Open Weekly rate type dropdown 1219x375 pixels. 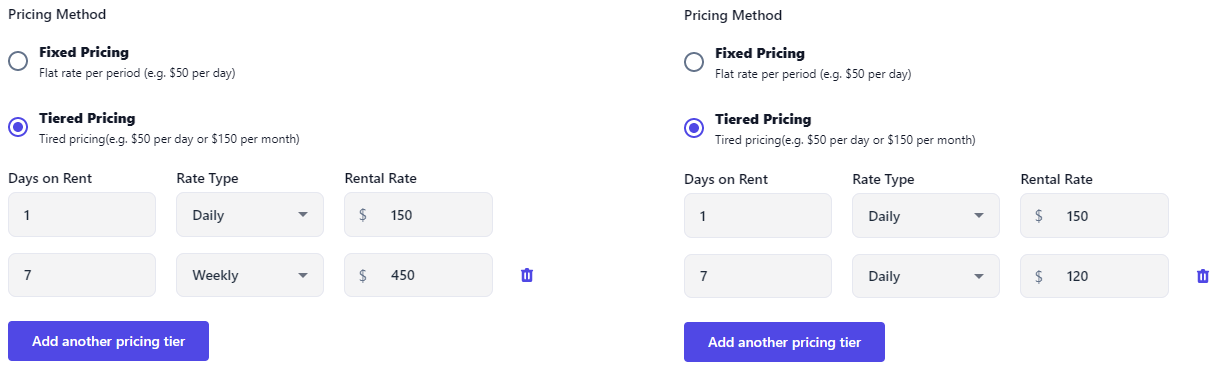pos(250,275)
